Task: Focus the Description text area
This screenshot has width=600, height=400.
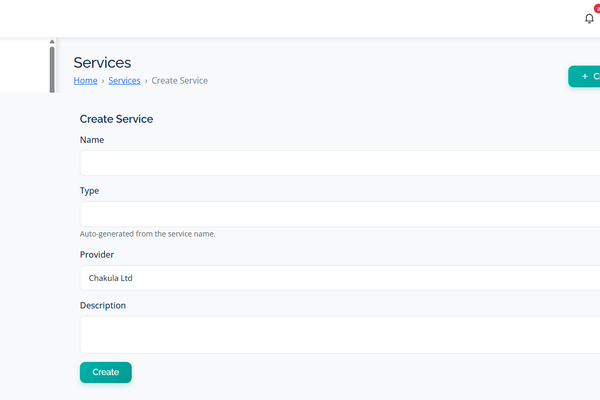Action: [340, 334]
